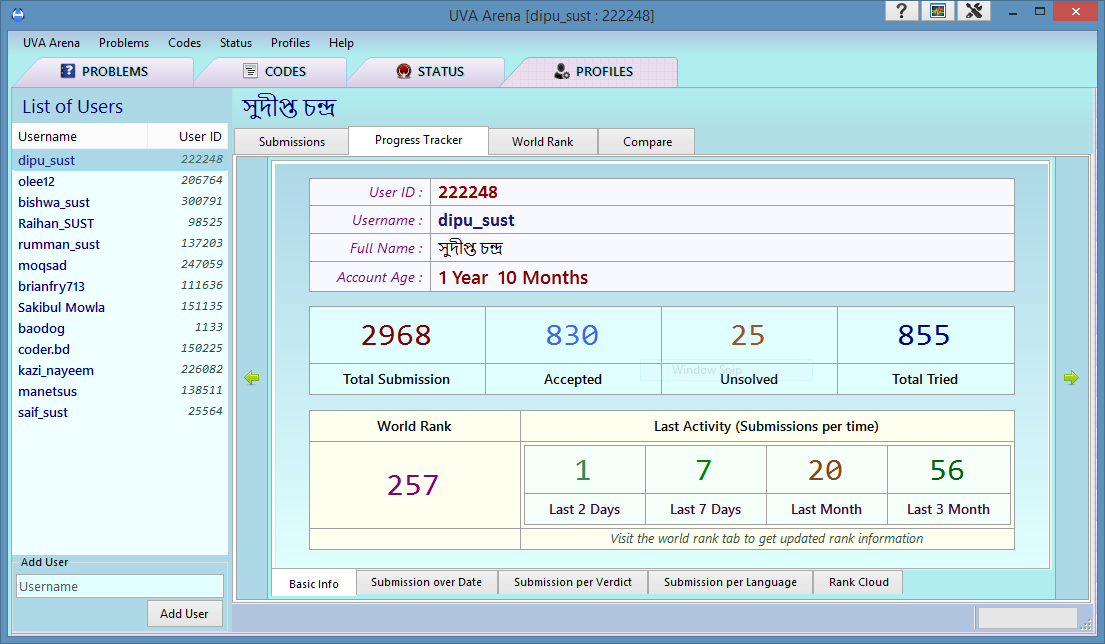Select user baodog in the list
The width and height of the screenshot is (1105, 644).
120,328
